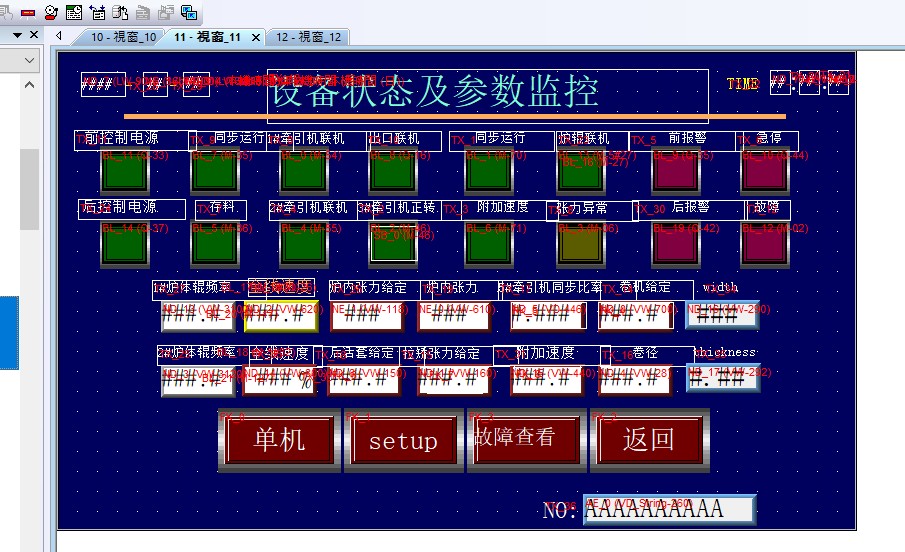Select the width numeric input field
Viewport: 905px width, 552px height.
click(722, 314)
